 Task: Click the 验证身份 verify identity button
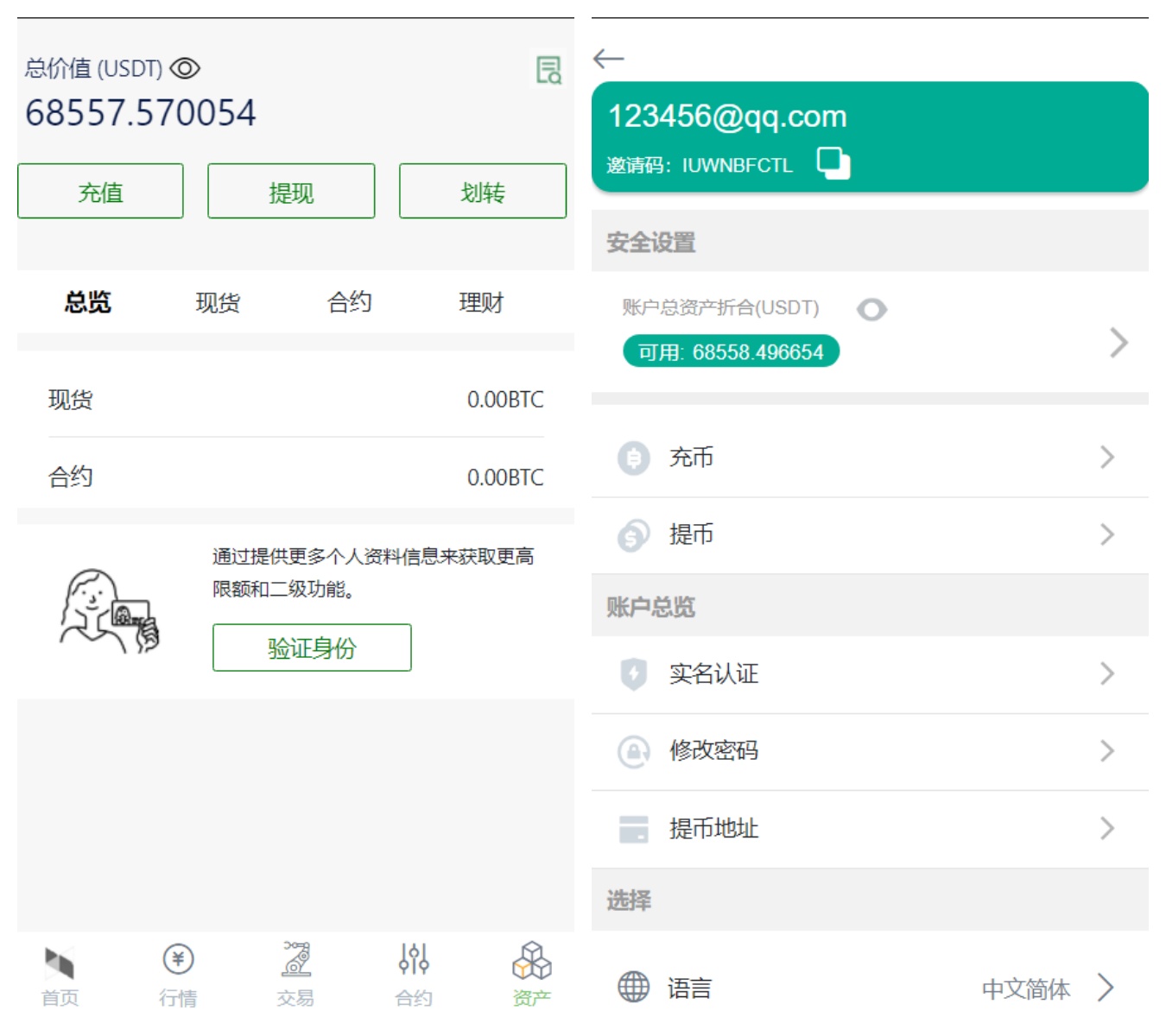pyautogui.click(x=312, y=646)
